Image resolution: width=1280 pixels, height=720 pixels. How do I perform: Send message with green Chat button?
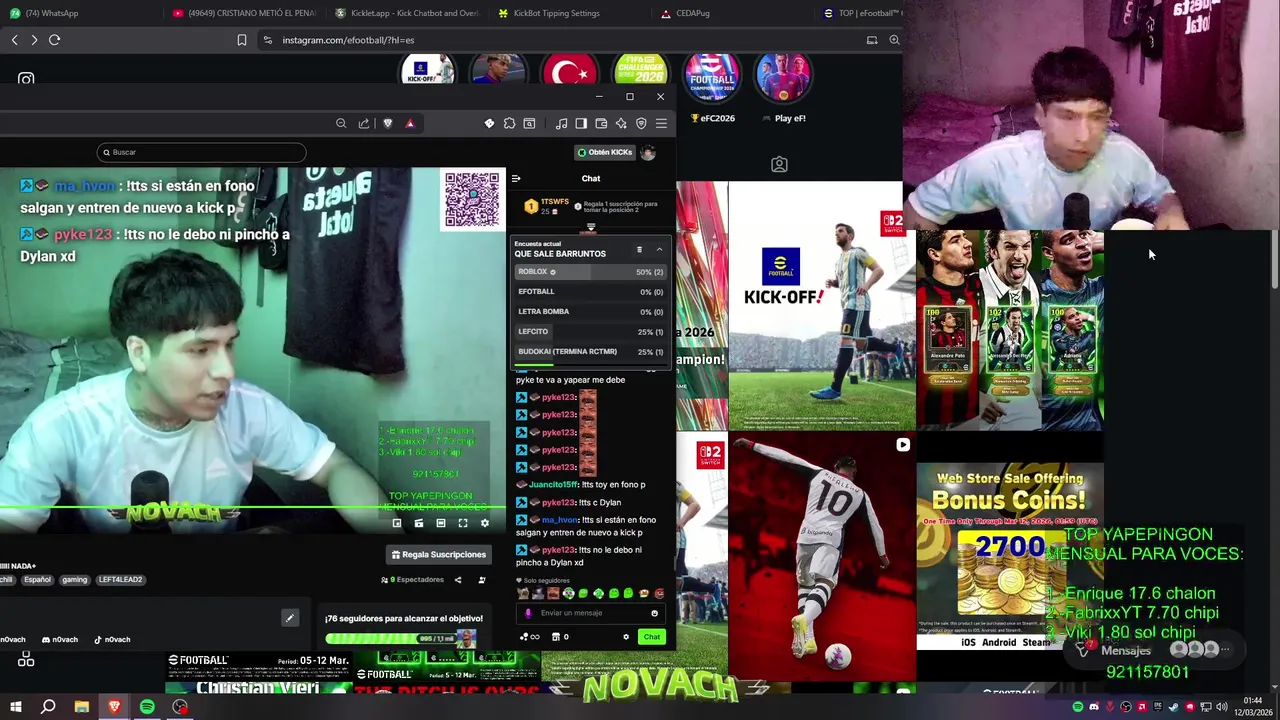pyautogui.click(x=652, y=637)
